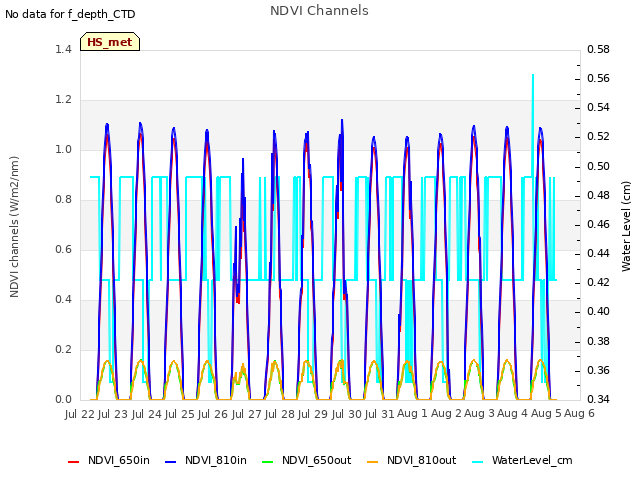The width and height of the screenshot is (640, 480).
Task: Click the orange NDVI_810out legend swatch
Action: coord(373,462)
